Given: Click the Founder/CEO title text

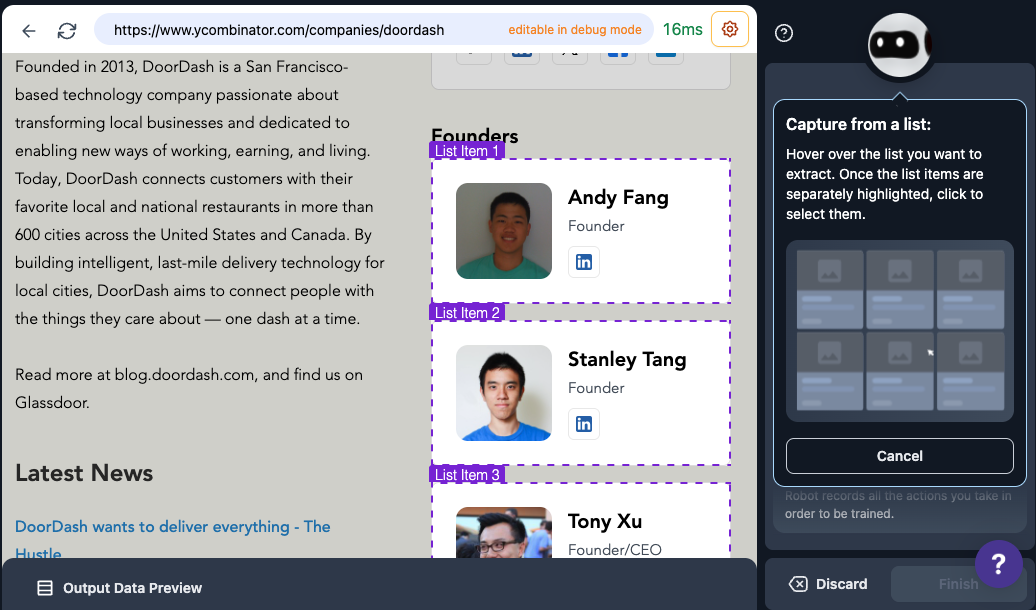Looking at the screenshot, I should click(614, 549).
